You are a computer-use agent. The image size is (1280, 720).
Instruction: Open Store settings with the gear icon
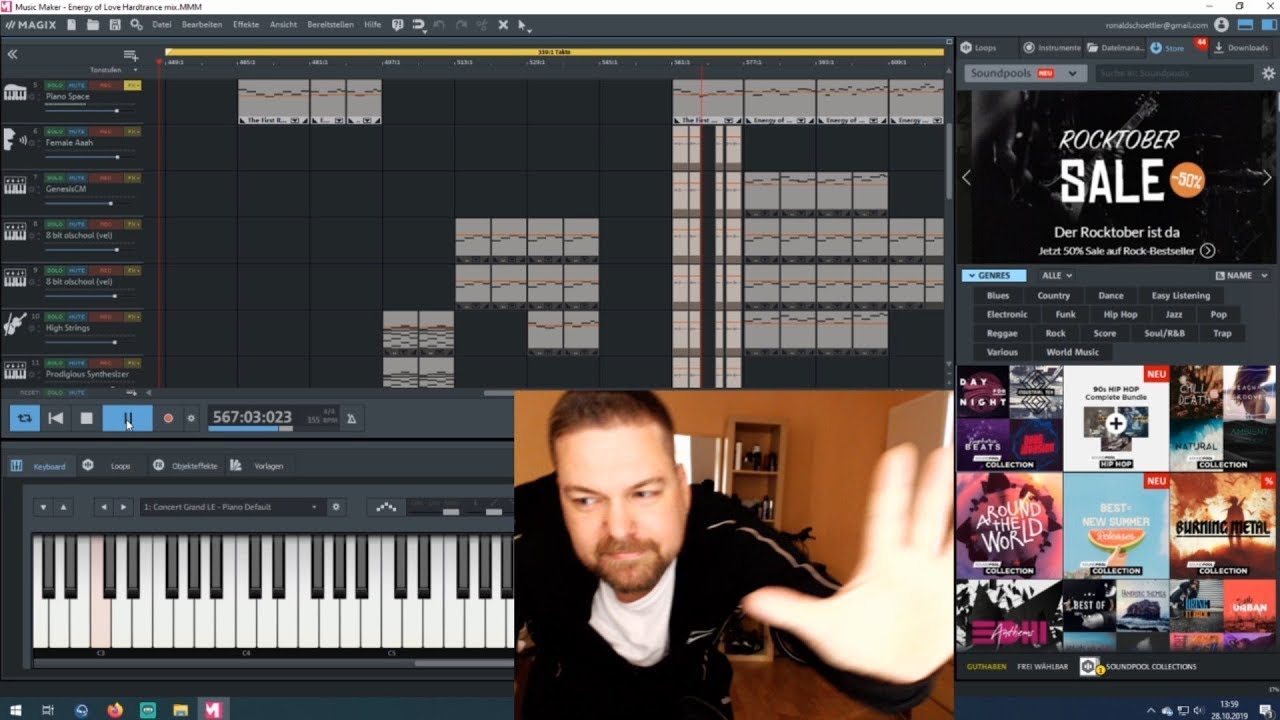(x=1268, y=73)
